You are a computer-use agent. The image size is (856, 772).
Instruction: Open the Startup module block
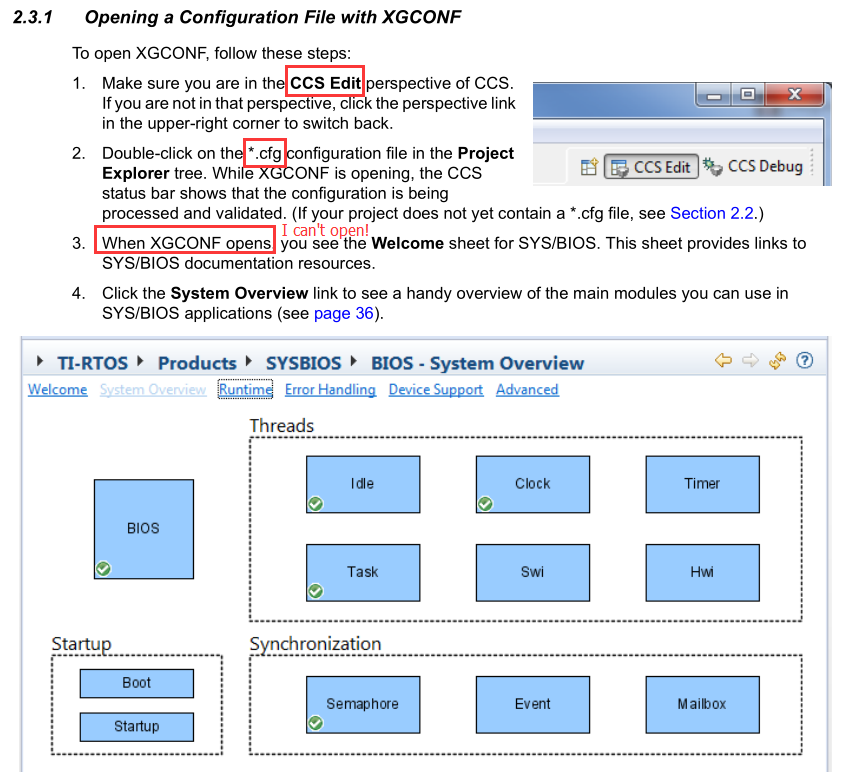coord(136,727)
